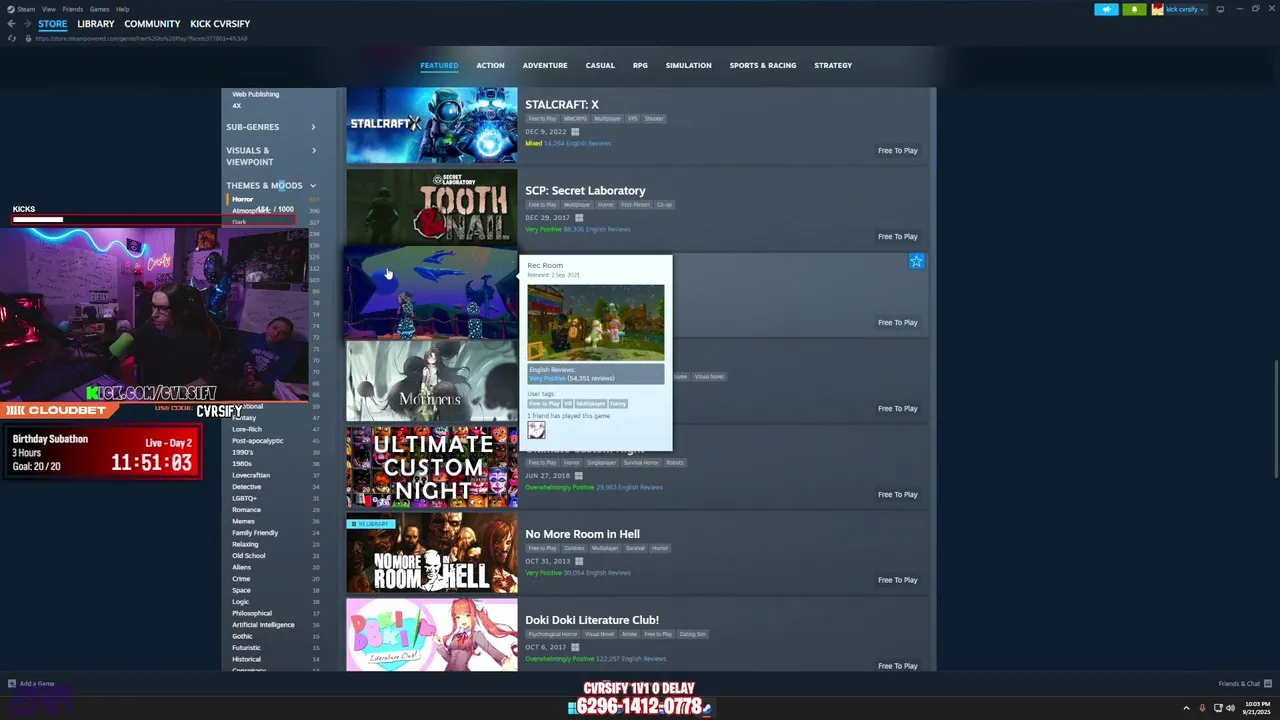Image resolution: width=1280 pixels, height=720 pixels.
Task: Select the SIMULATION genre tab
Action: [689, 65]
